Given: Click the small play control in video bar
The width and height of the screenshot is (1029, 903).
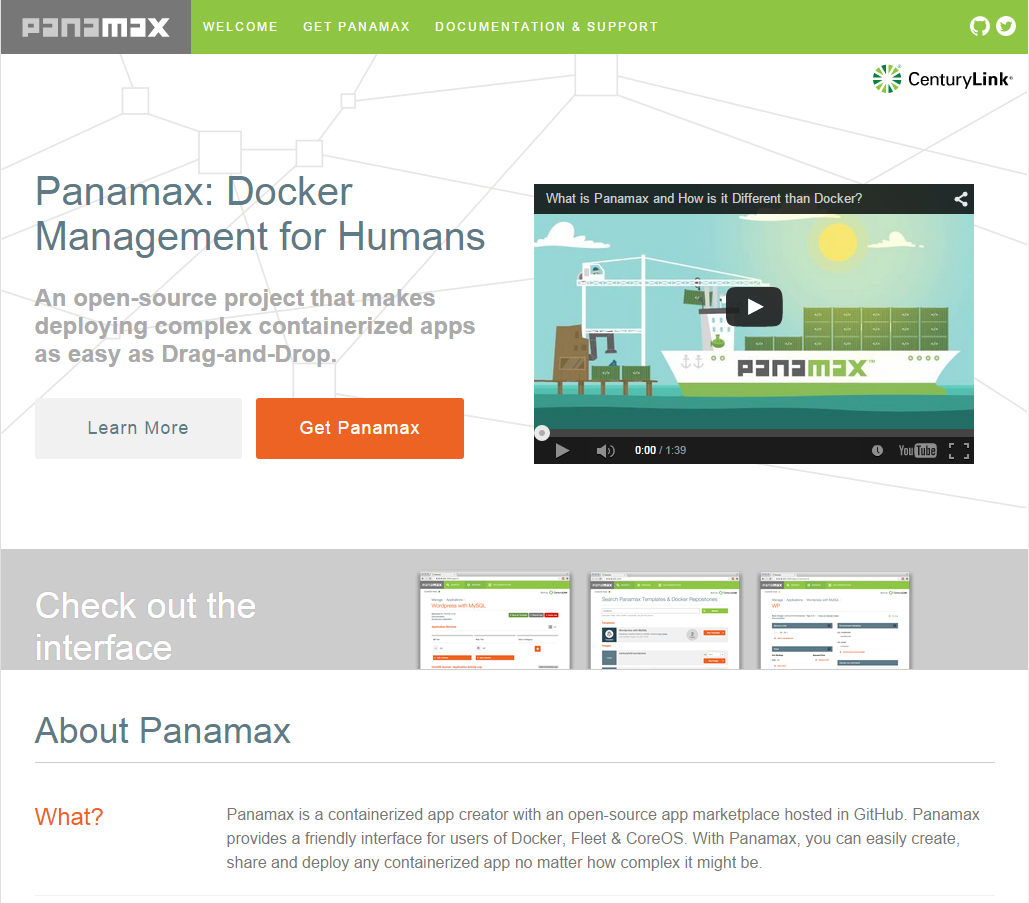Looking at the screenshot, I should tap(562, 450).
